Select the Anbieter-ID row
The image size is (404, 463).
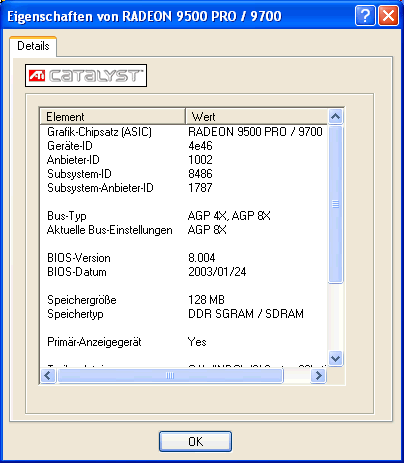184,160
